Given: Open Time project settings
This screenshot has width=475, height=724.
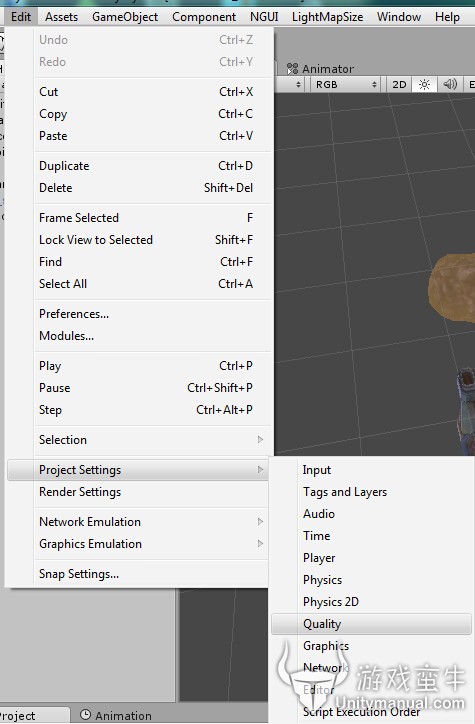Looking at the screenshot, I should 372,536.
